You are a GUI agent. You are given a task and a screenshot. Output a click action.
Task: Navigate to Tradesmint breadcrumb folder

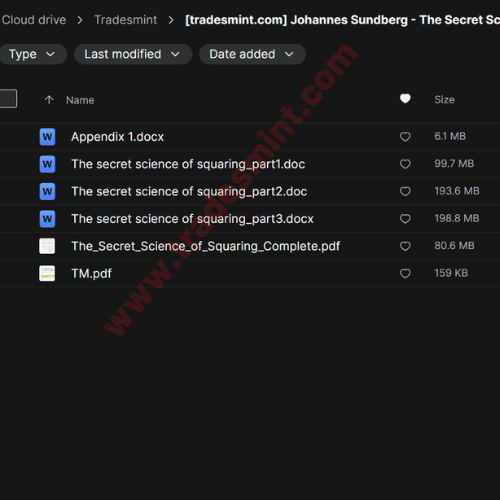pyautogui.click(x=125, y=20)
